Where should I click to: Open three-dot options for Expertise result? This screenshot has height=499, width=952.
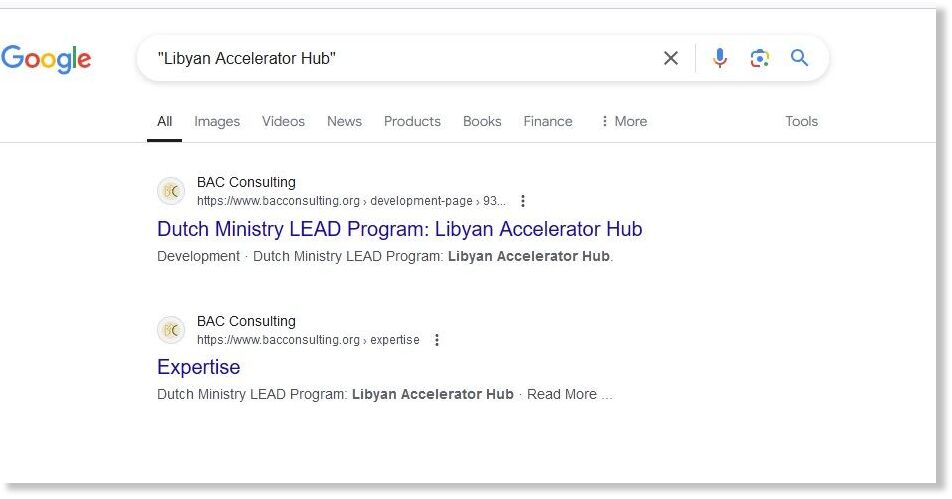pyautogui.click(x=437, y=340)
